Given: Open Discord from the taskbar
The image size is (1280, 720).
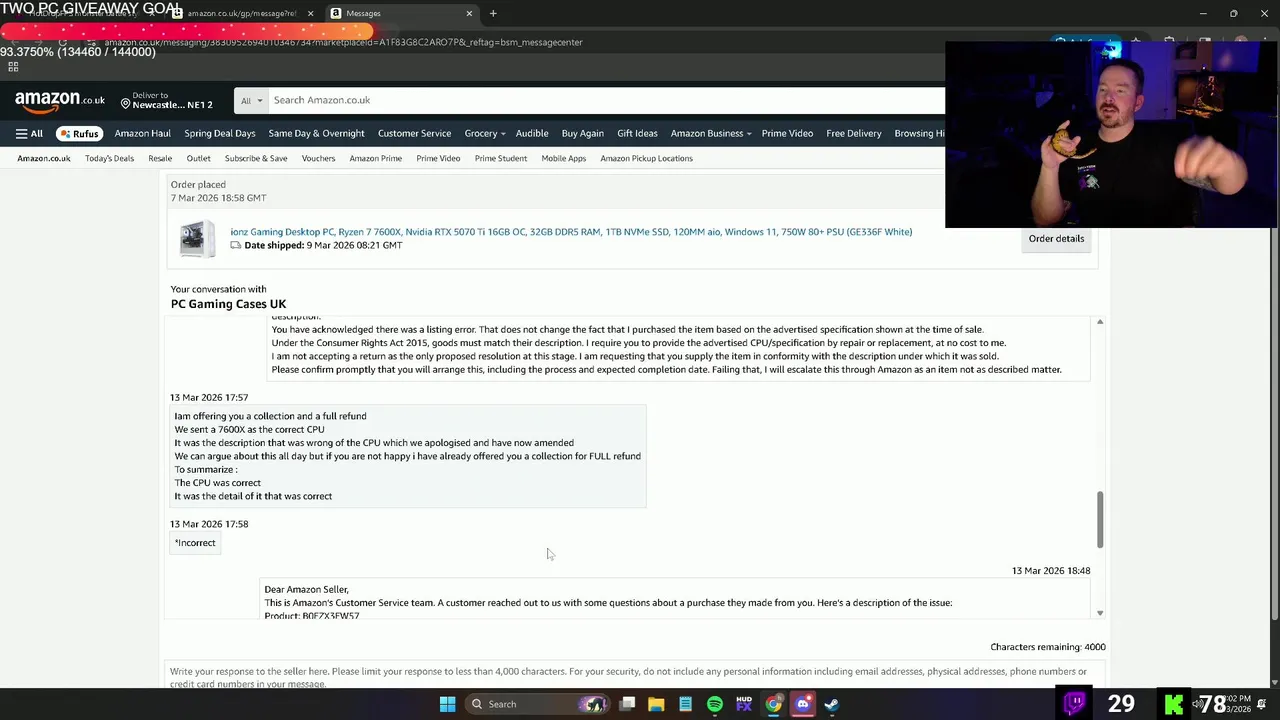Looking at the screenshot, I should tap(802, 704).
